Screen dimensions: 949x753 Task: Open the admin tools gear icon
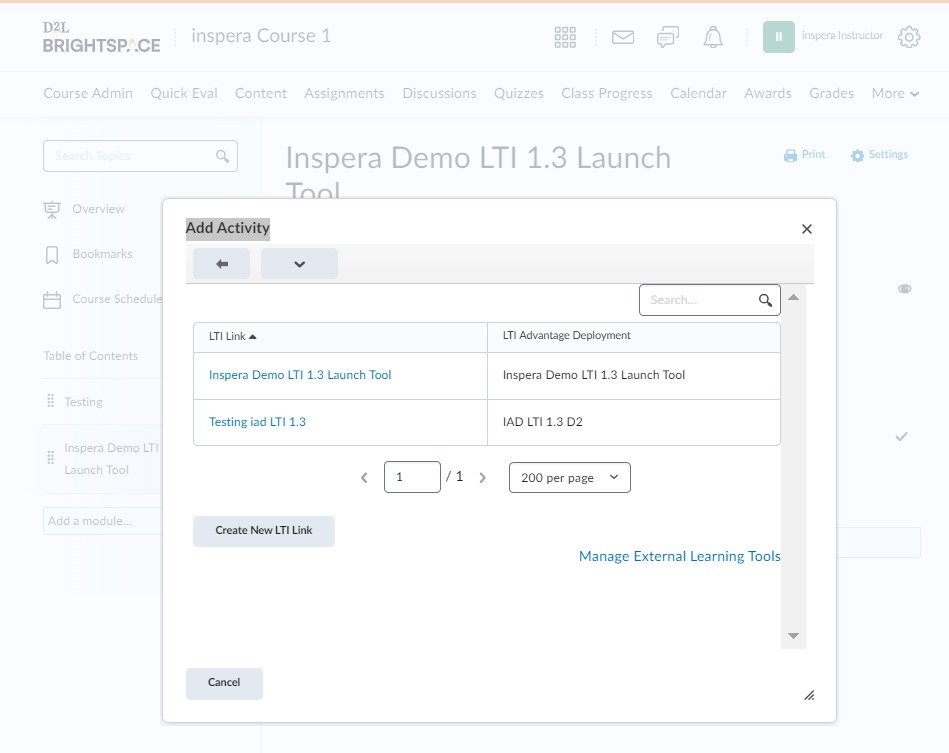click(909, 37)
